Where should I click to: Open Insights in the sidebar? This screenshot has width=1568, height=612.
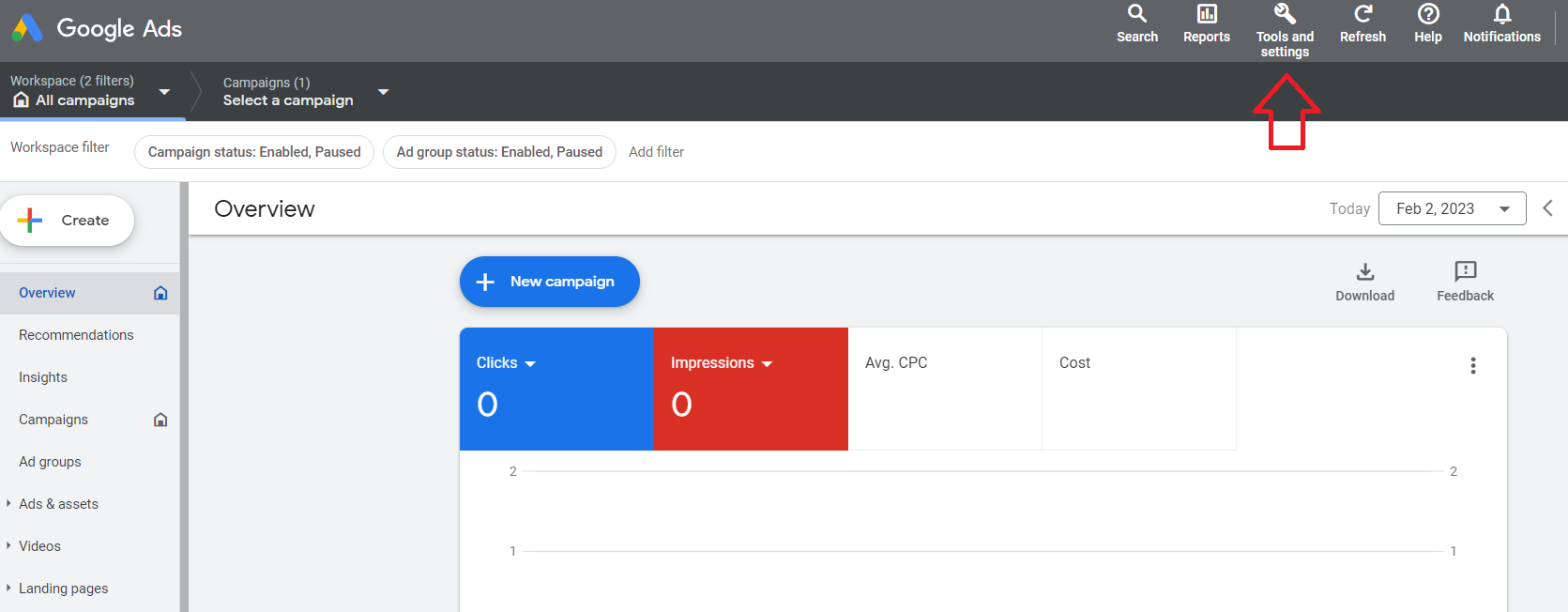coord(43,377)
